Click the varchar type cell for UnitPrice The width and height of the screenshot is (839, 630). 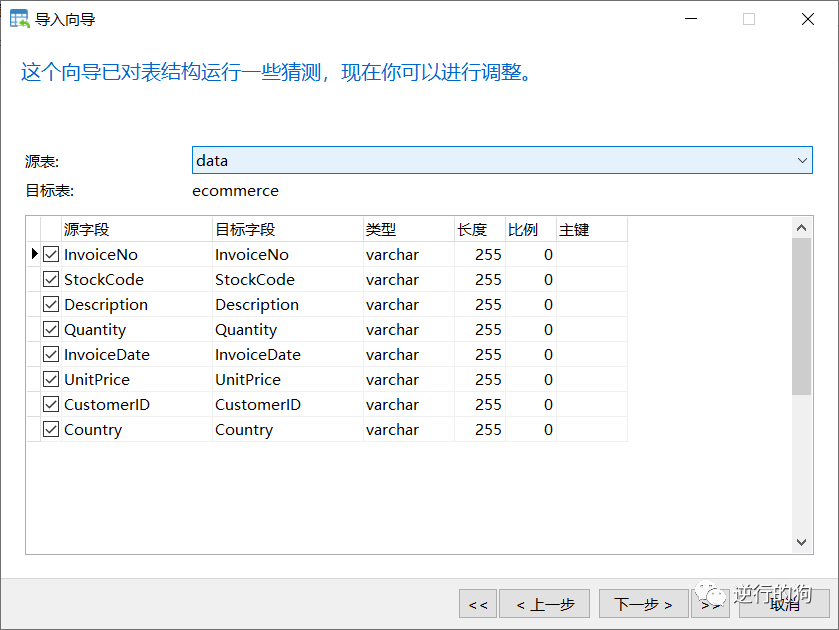click(x=409, y=379)
